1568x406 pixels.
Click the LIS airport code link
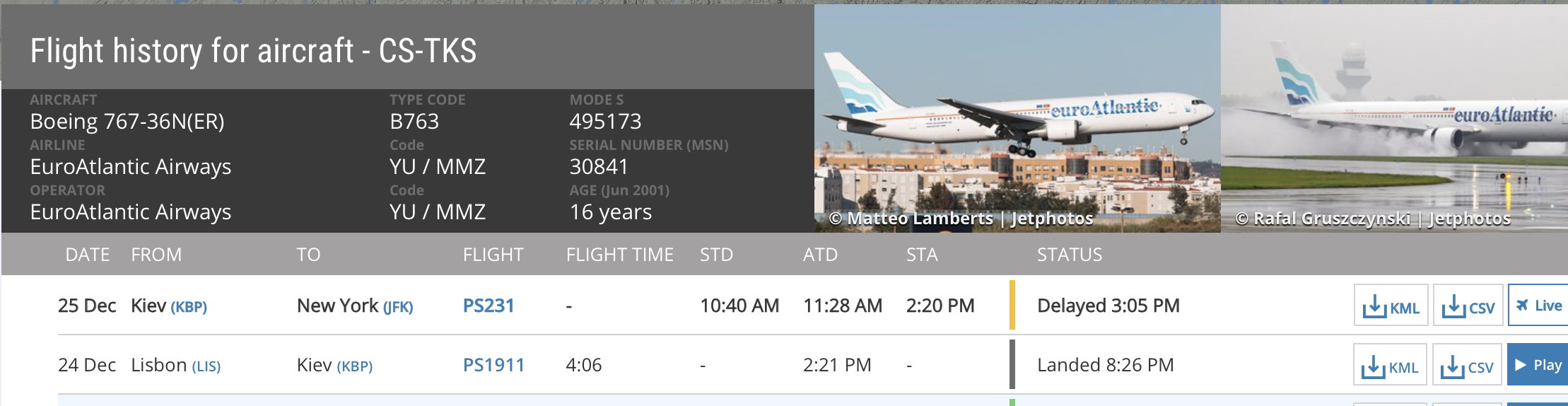tap(206, 366)
